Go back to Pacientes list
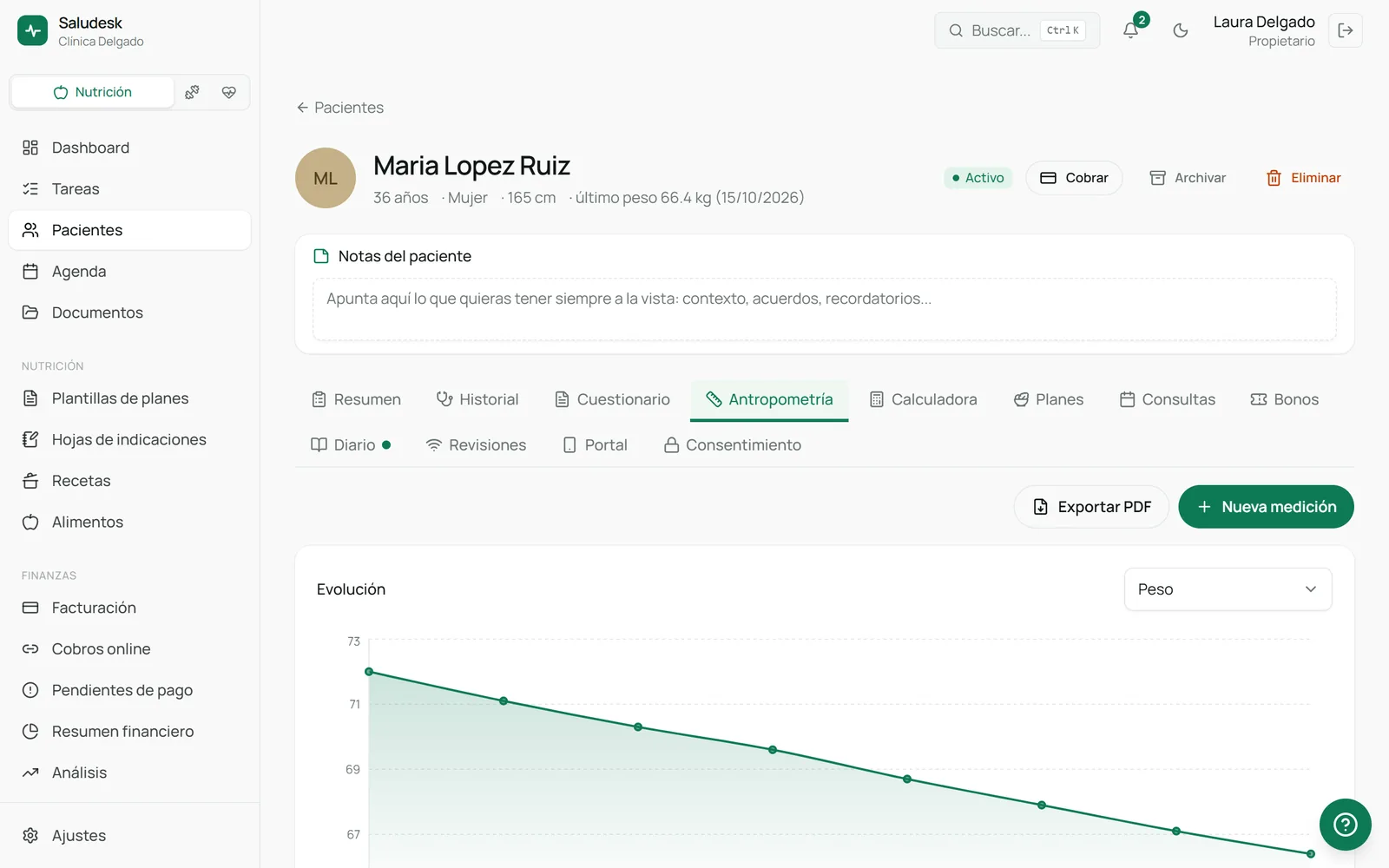This screenshot has width=1389, height=868. (x=339, y=108)
